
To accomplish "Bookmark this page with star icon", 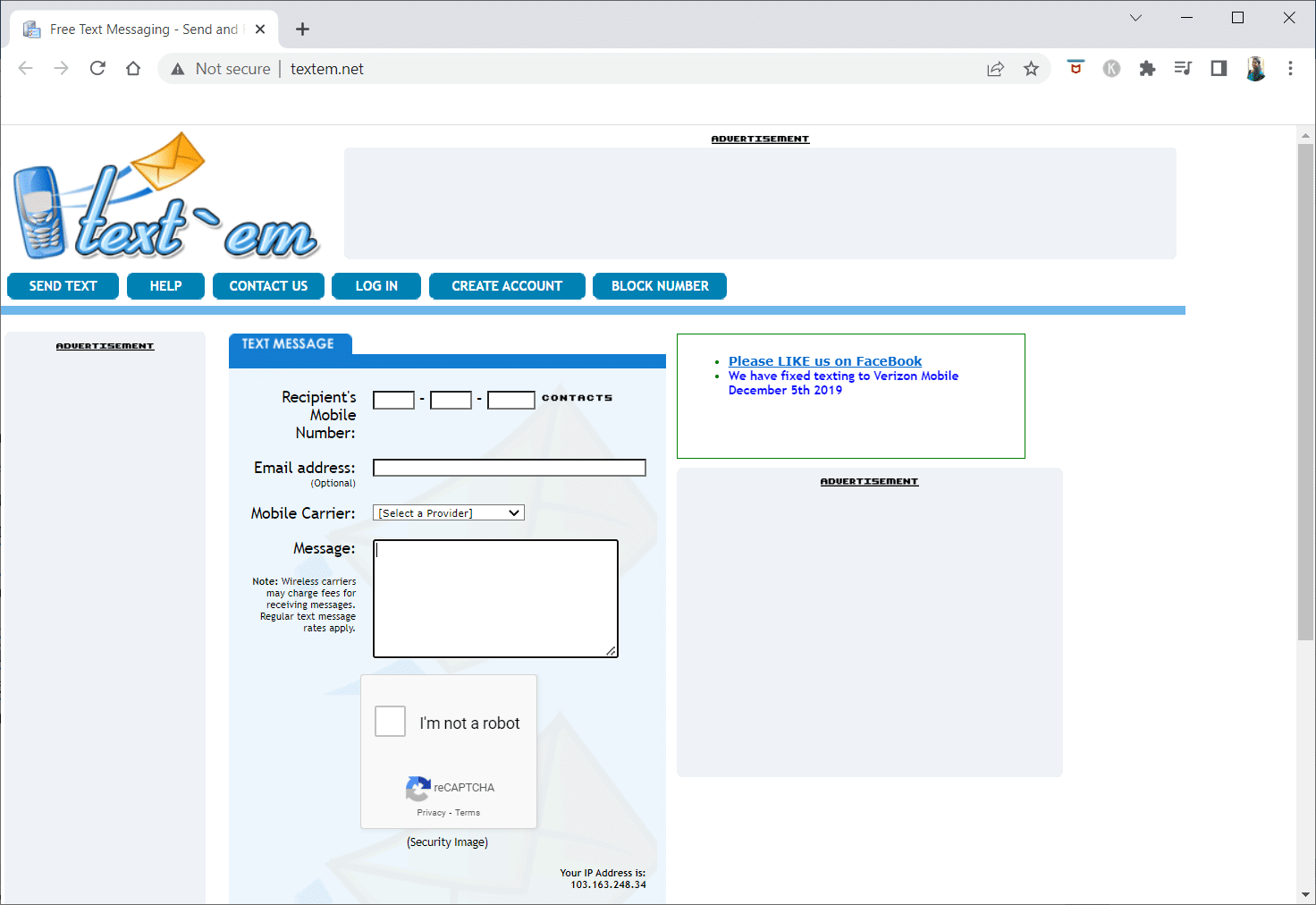I will tap(1031, 69).
